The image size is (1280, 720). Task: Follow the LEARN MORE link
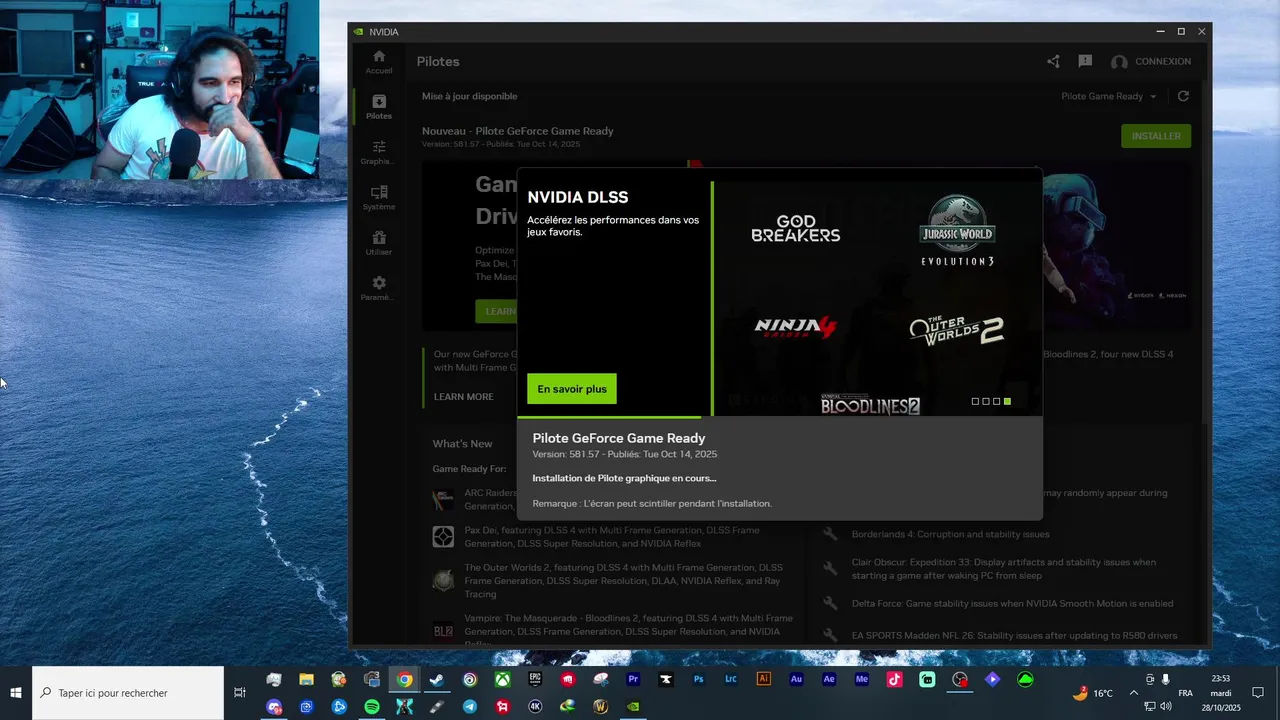point(464,397)
